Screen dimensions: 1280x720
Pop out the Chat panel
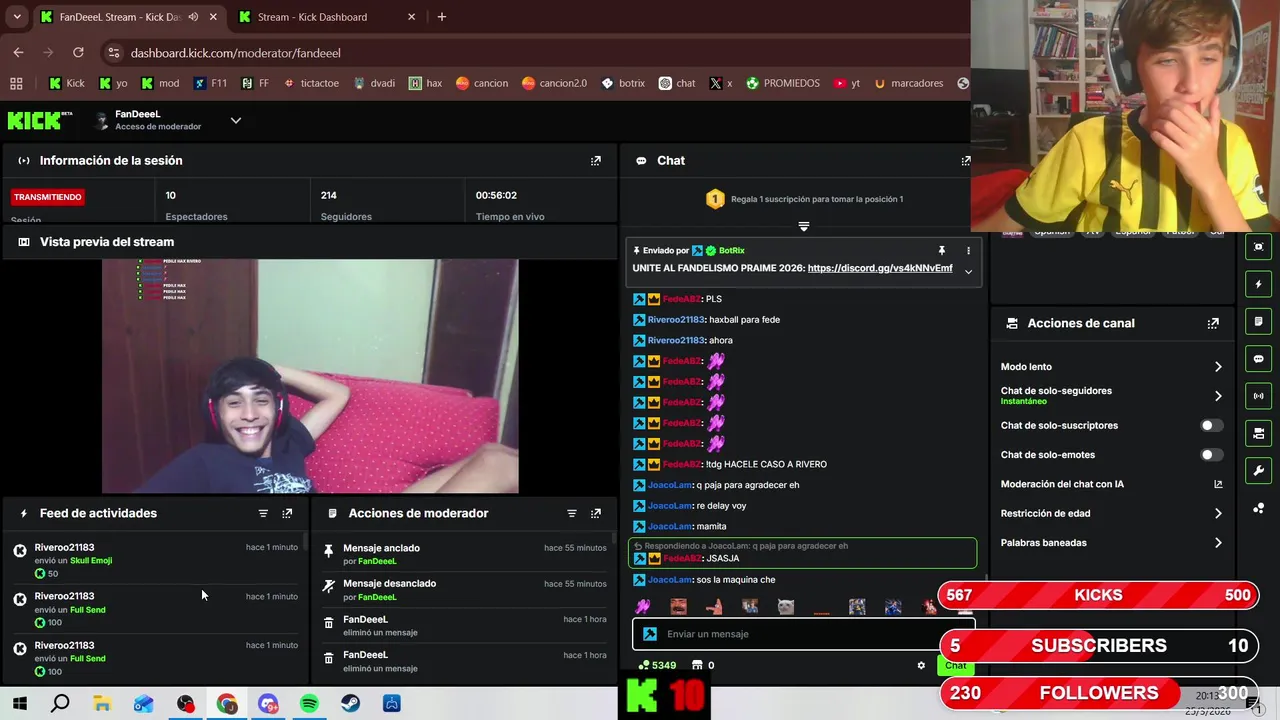pos(965,160)
